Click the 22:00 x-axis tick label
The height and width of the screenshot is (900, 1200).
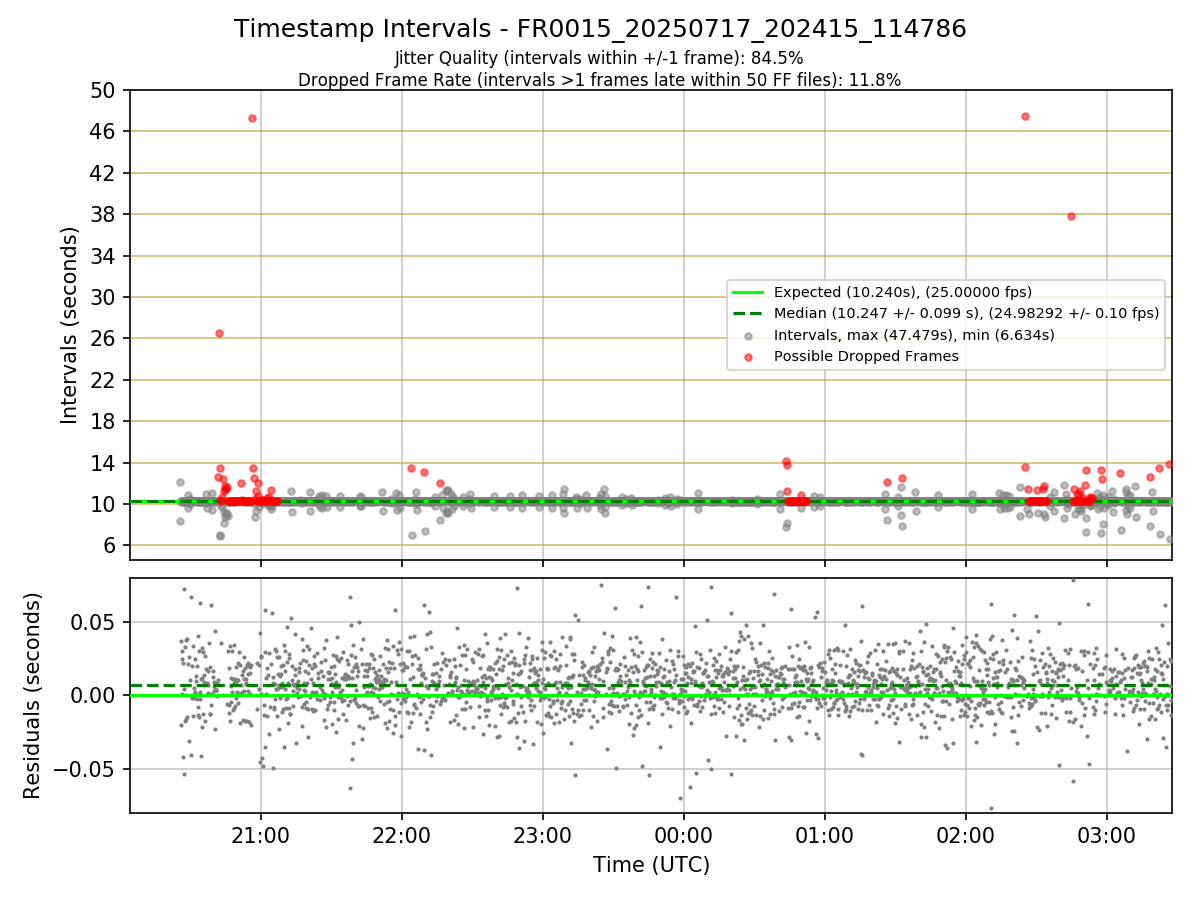[402, 834]
